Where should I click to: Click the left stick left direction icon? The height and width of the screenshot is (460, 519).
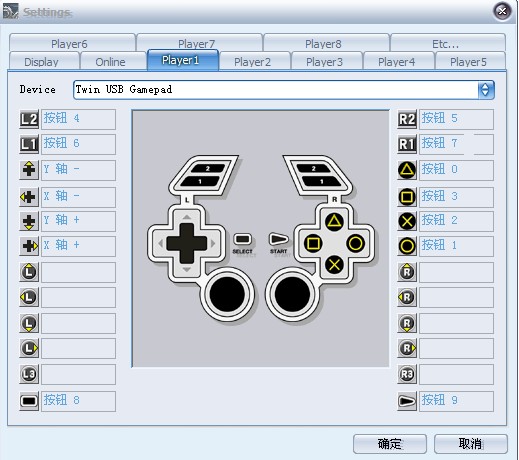click(29, 297)
